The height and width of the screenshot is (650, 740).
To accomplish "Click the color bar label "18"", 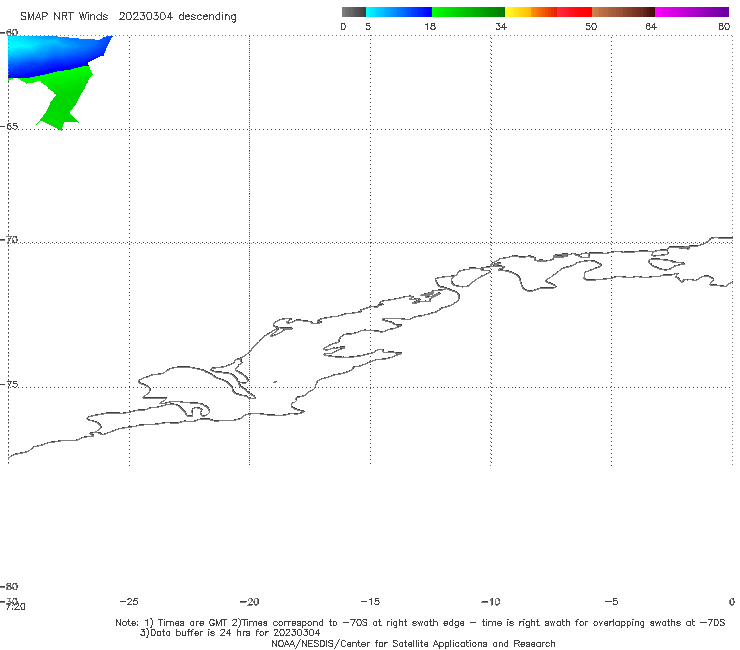I will pos(430,26).
